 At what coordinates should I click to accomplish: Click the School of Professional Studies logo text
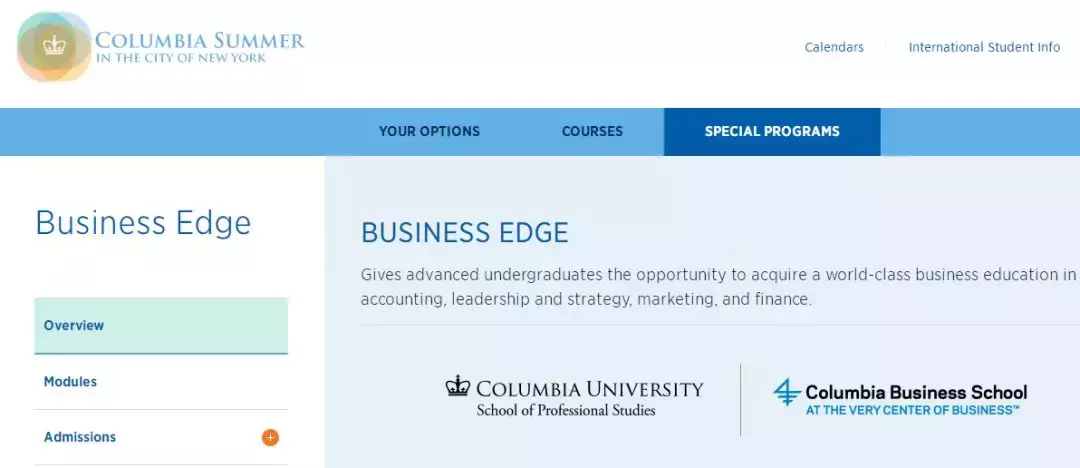tap(566, 410)
